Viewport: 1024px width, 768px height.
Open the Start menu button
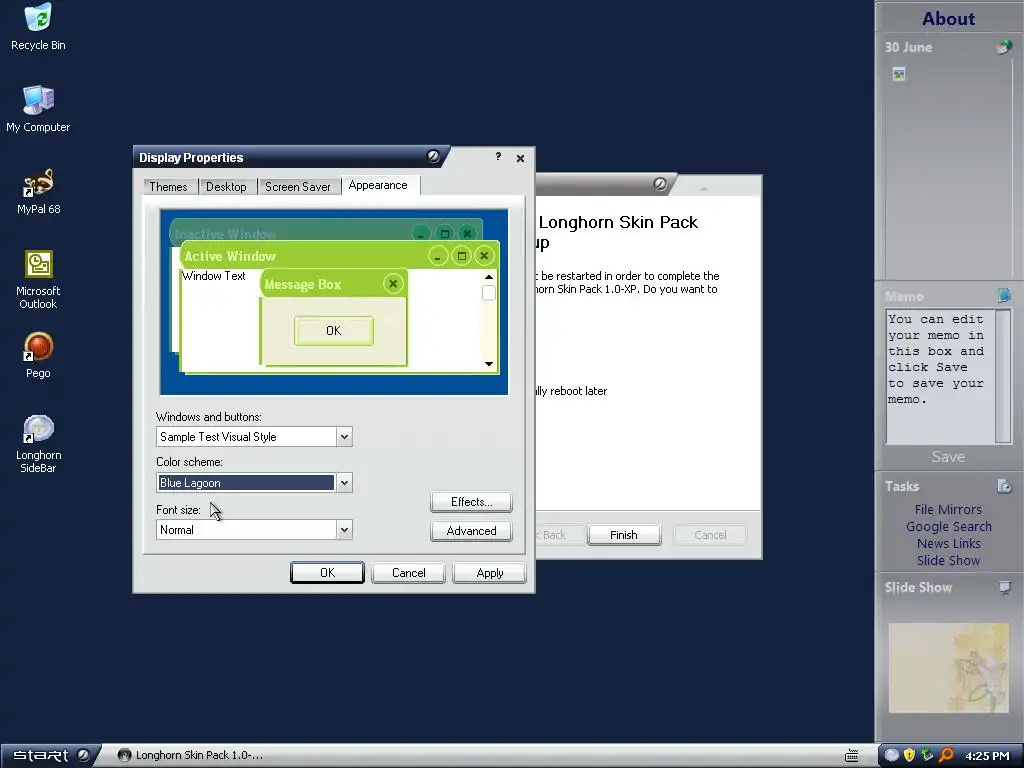pos(50,756)
